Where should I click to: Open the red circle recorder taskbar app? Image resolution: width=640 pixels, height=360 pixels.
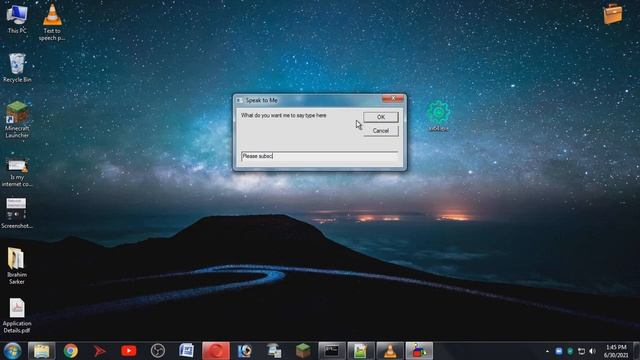click(x=216, y=351)
